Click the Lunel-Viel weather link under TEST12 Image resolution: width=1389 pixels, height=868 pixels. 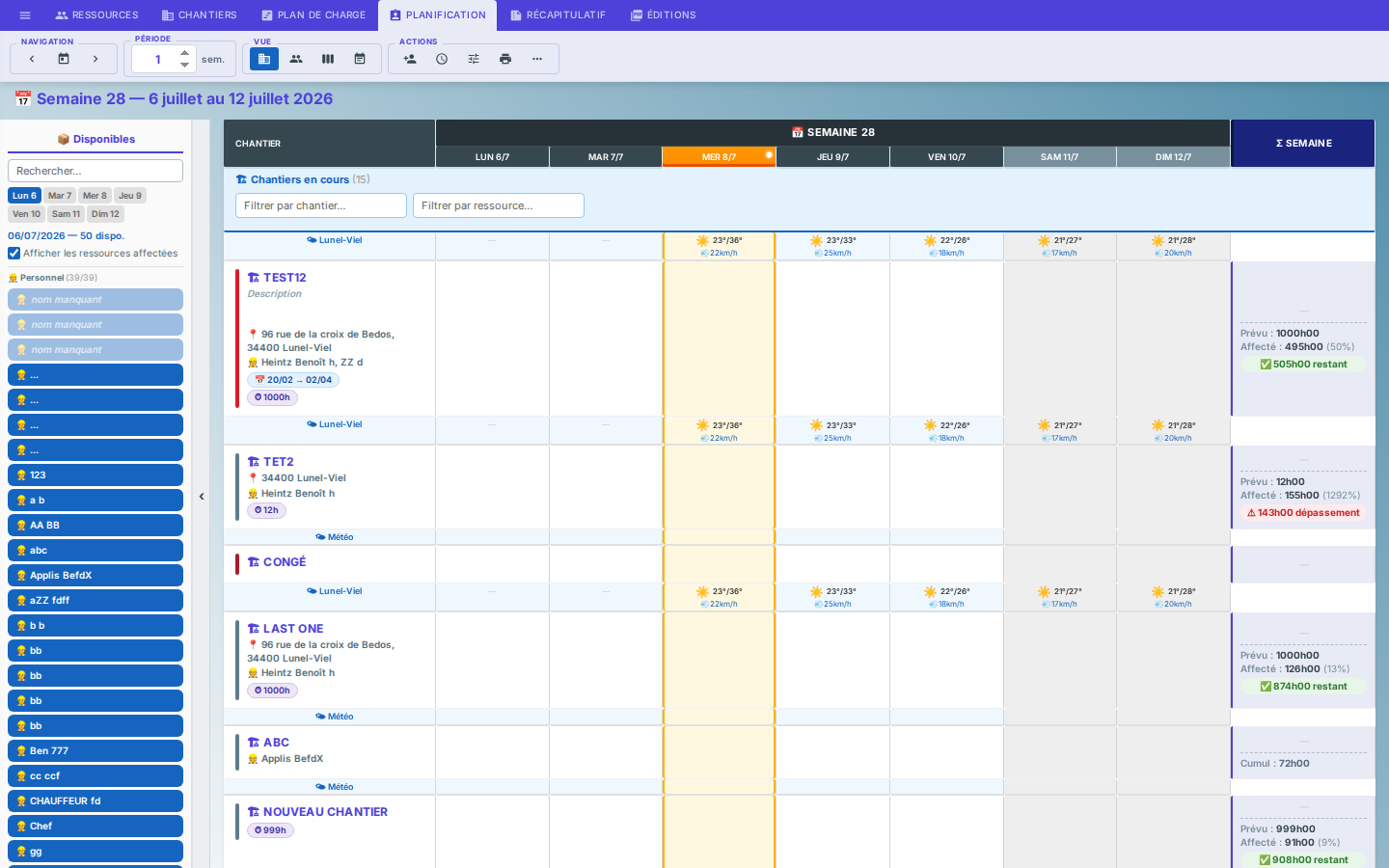[x=335, y=424]
